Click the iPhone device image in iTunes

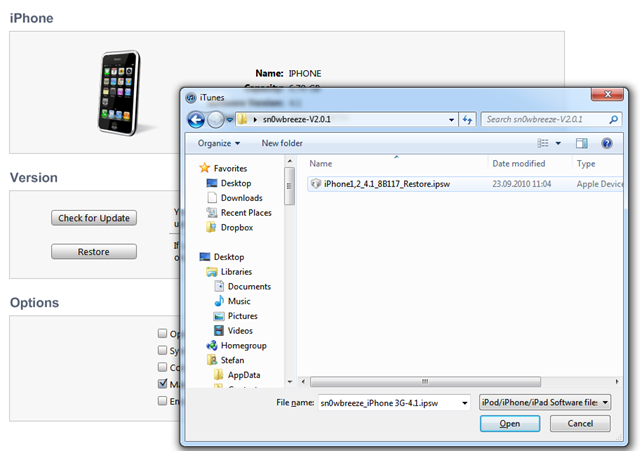pyautogui.click(x=119, y=93)
